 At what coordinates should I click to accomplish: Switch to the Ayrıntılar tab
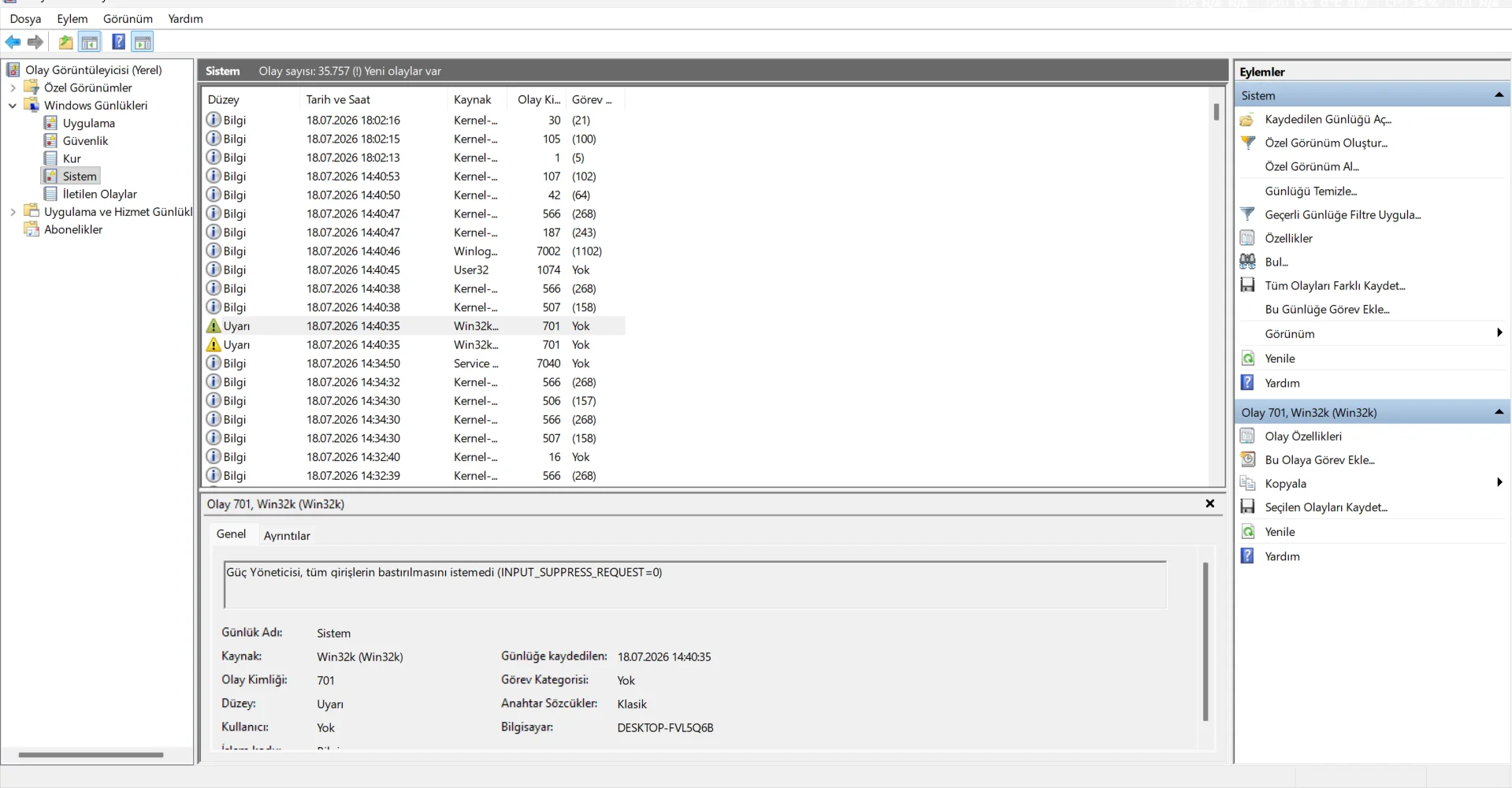click(x=287, y=536)
